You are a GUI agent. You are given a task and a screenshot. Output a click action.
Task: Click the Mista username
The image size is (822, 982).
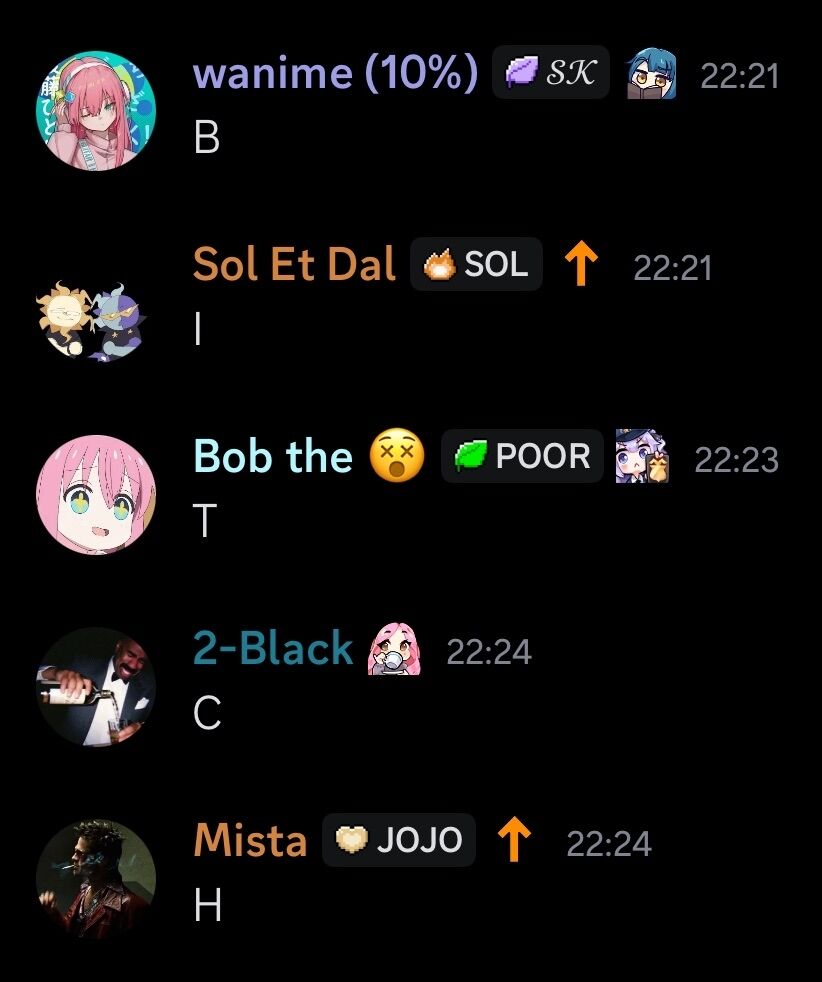coord(250,840)
